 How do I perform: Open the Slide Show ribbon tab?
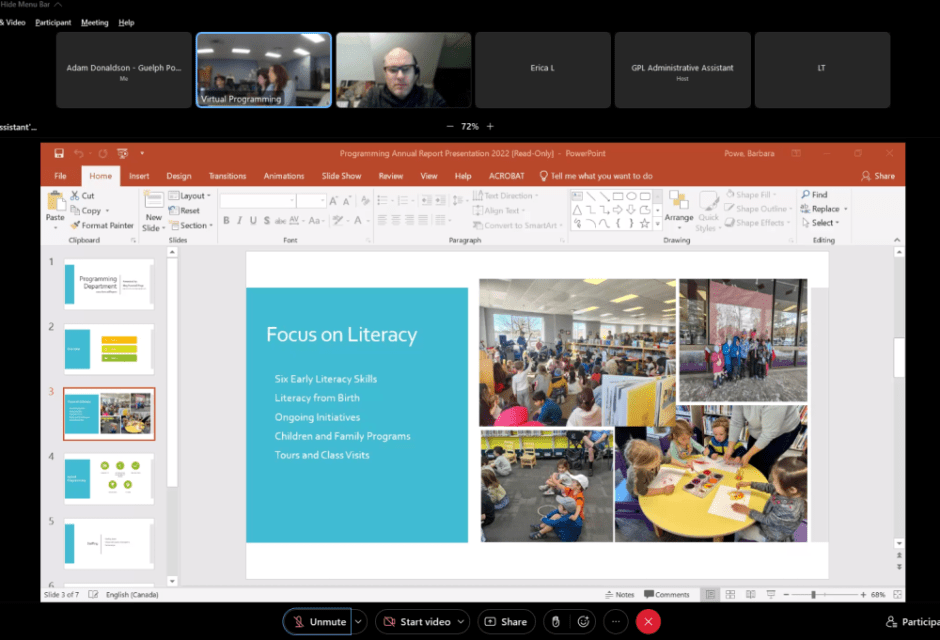pos(341,176)
